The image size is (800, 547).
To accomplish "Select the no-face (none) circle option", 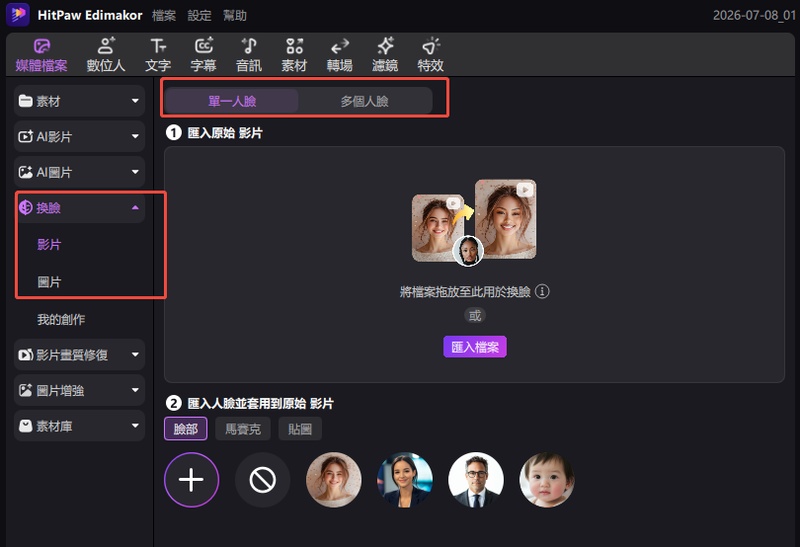I will tap(262, 480).
